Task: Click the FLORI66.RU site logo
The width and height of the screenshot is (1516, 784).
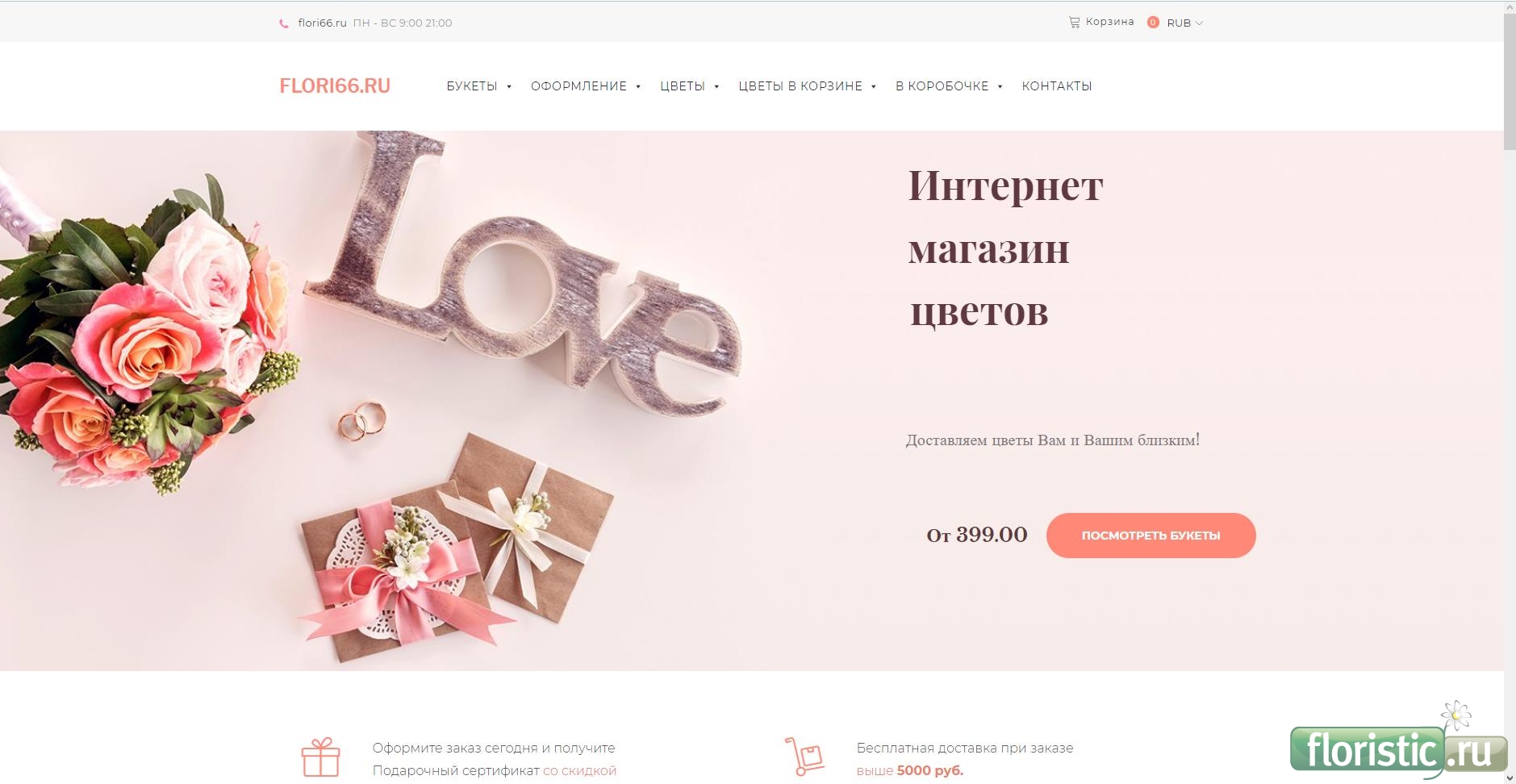Action: tap(335, 86)
